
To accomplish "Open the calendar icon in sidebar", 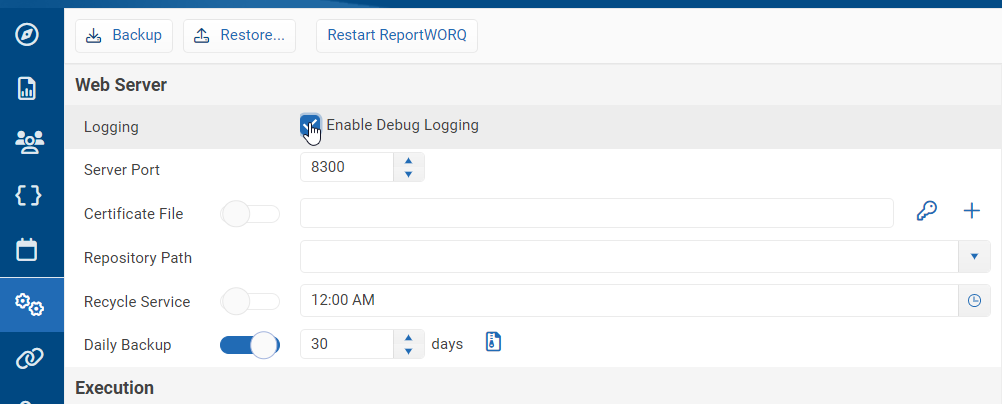I will (x=28, y=250).
